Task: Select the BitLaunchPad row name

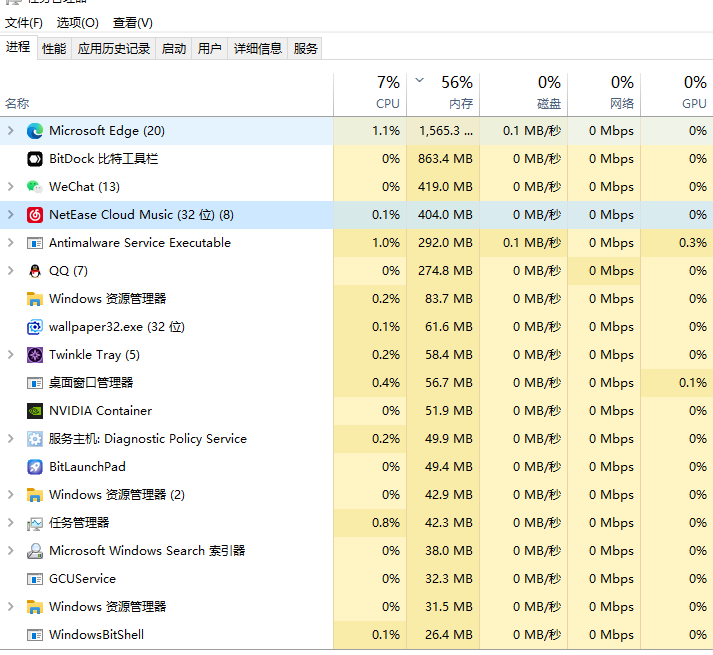Action: click(87, 467)
